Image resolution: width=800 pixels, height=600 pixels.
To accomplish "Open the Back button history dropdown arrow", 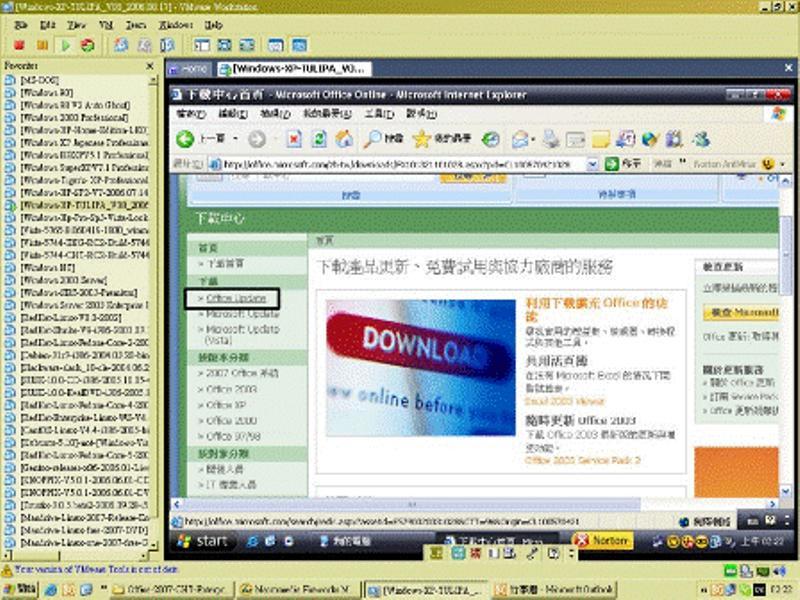I will coord(235,139).
